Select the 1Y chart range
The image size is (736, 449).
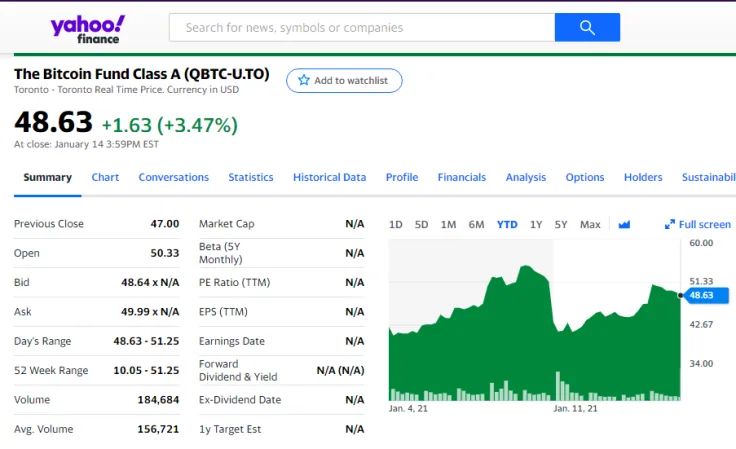pyautogui.click(x=536, y=225)
